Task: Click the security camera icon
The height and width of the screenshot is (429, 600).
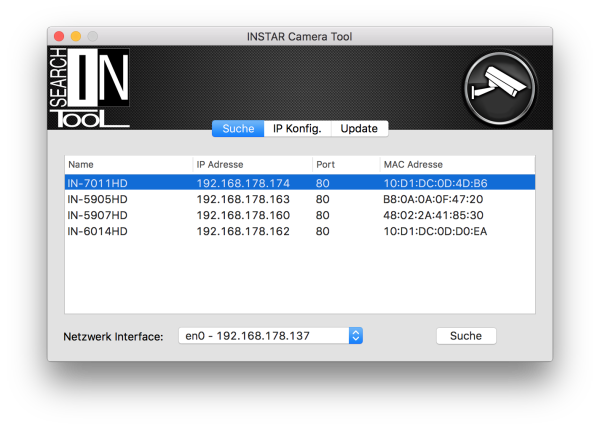Action: 499,89
